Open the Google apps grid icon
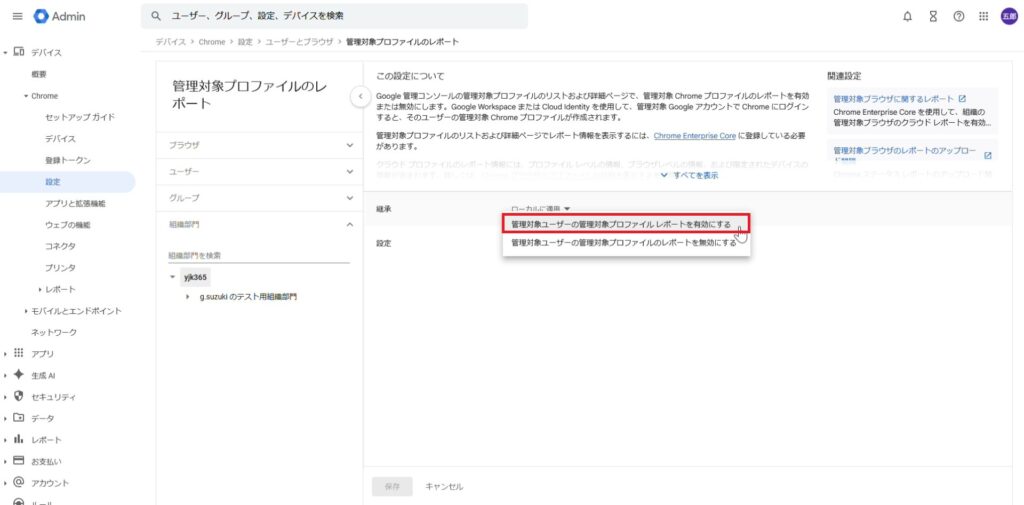 tap(983, 16)
